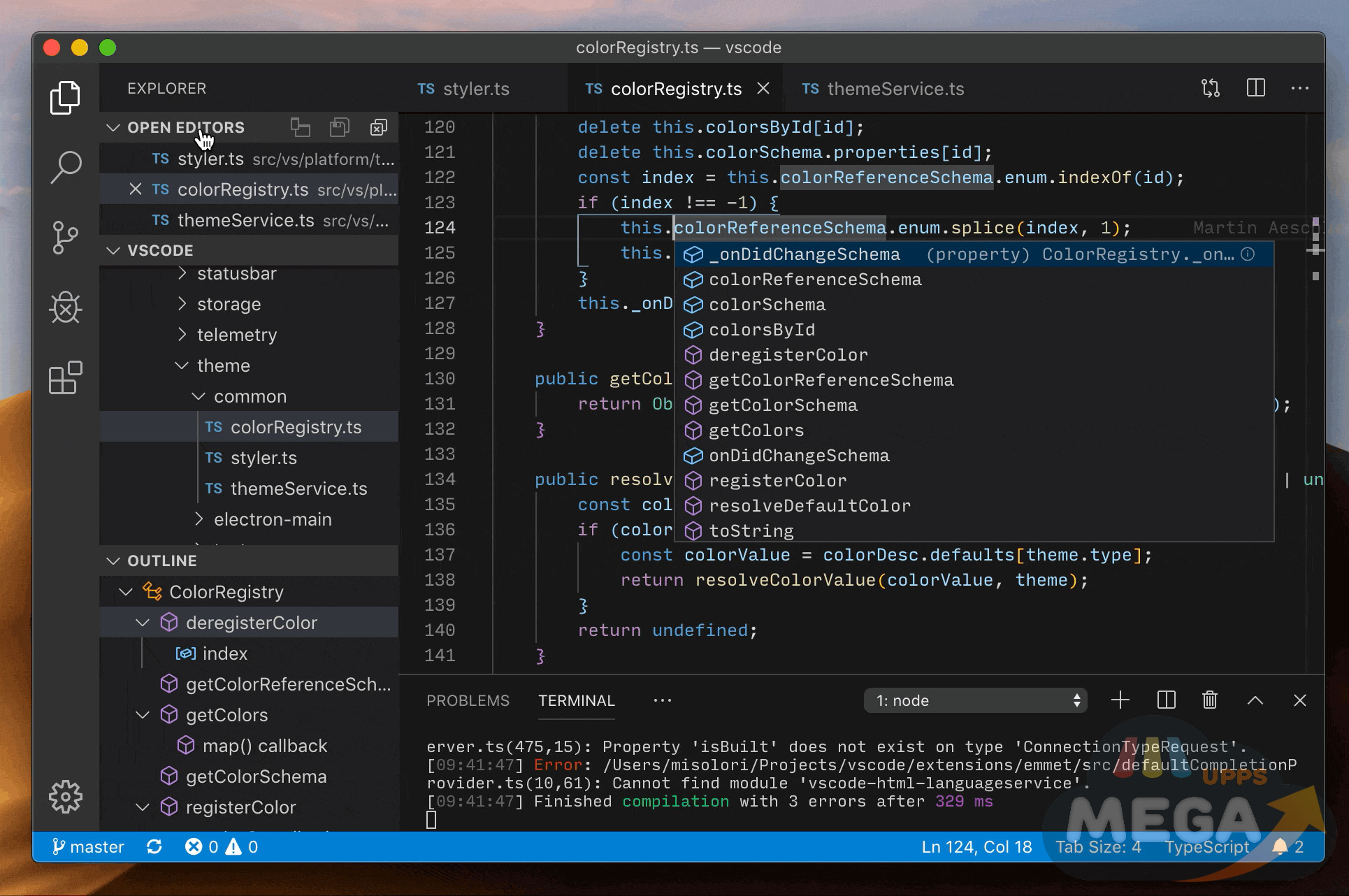The width and height of the screenshot is (1349, 896).
Task: Change indentation via Tab Size: 4
Action: pyautogui.click(x=1098, y=847)
